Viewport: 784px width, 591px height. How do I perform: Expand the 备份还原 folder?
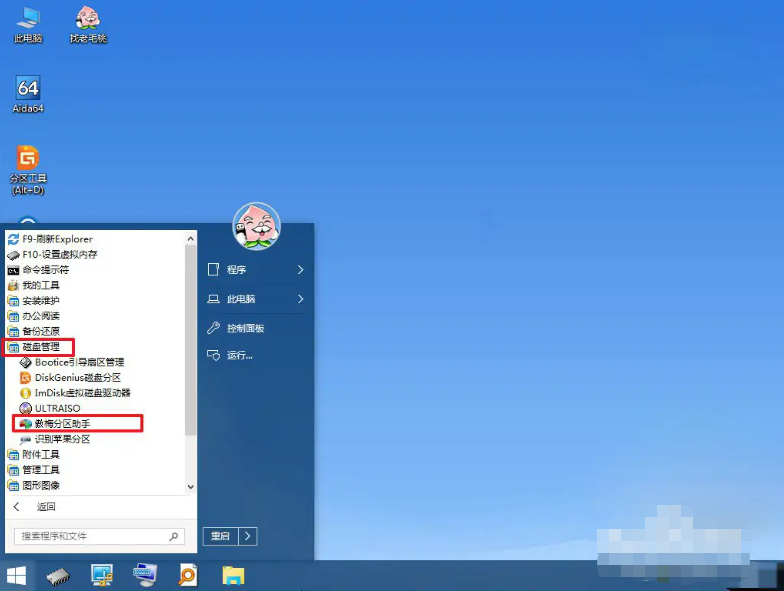click(x=40, y=331)
